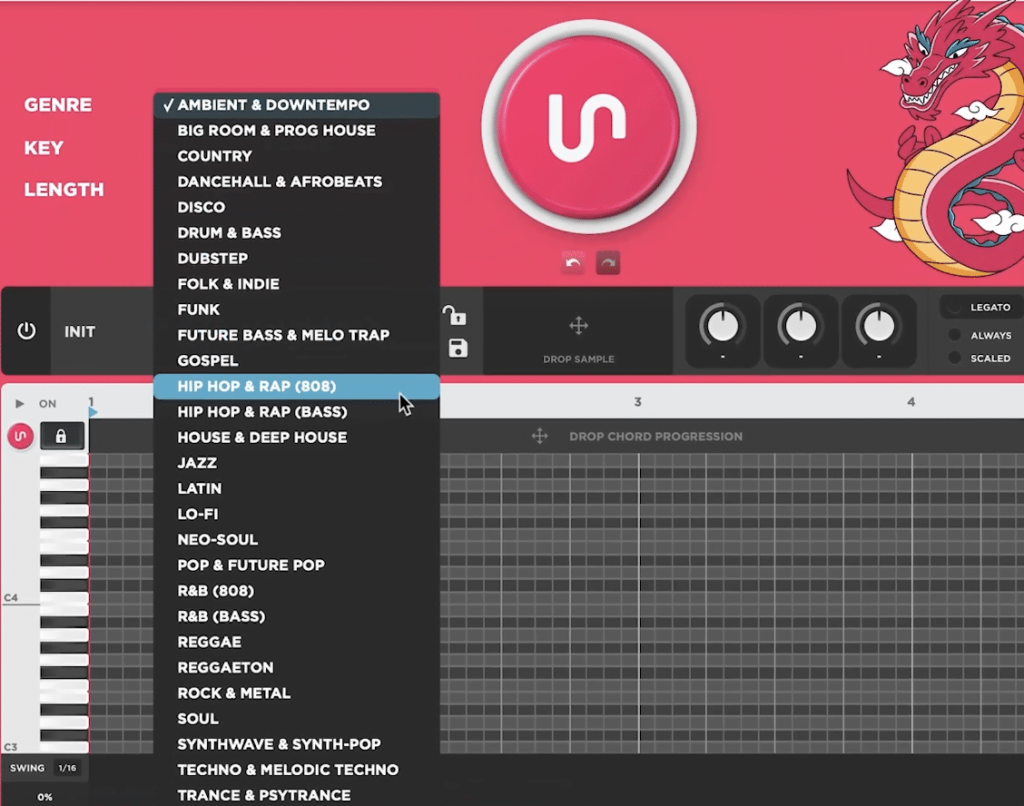1024x806 pixels.
Task: Click the play triangle beside the piano roll
Action: (x=19, y=403)
